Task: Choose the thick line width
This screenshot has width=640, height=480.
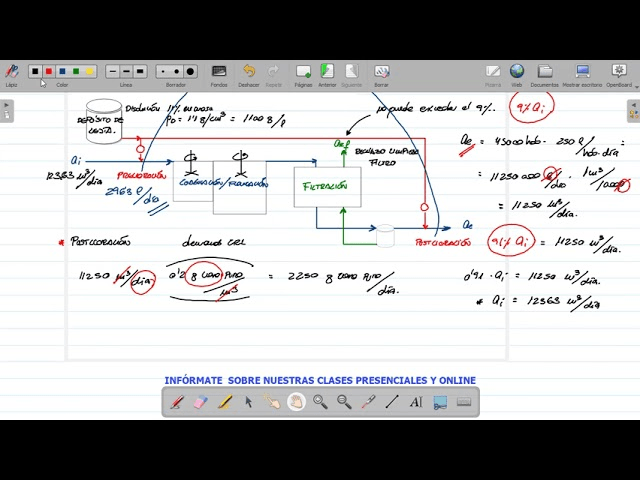Action: [x=140, y=71]
